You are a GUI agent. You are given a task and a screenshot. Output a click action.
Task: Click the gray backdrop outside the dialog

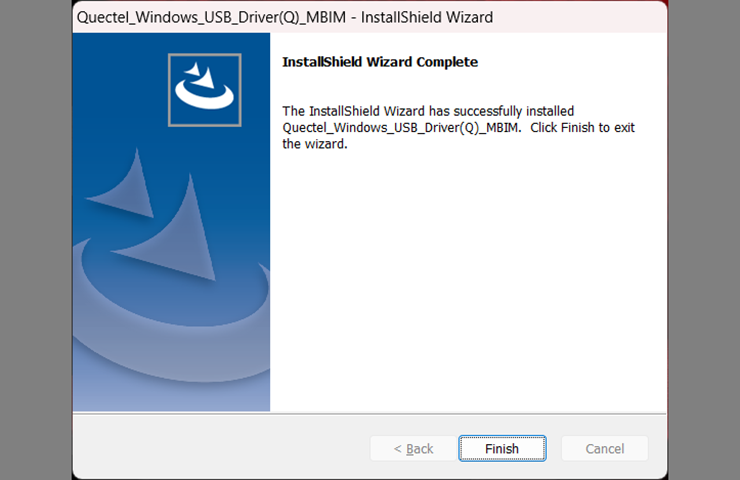[35, 240]
